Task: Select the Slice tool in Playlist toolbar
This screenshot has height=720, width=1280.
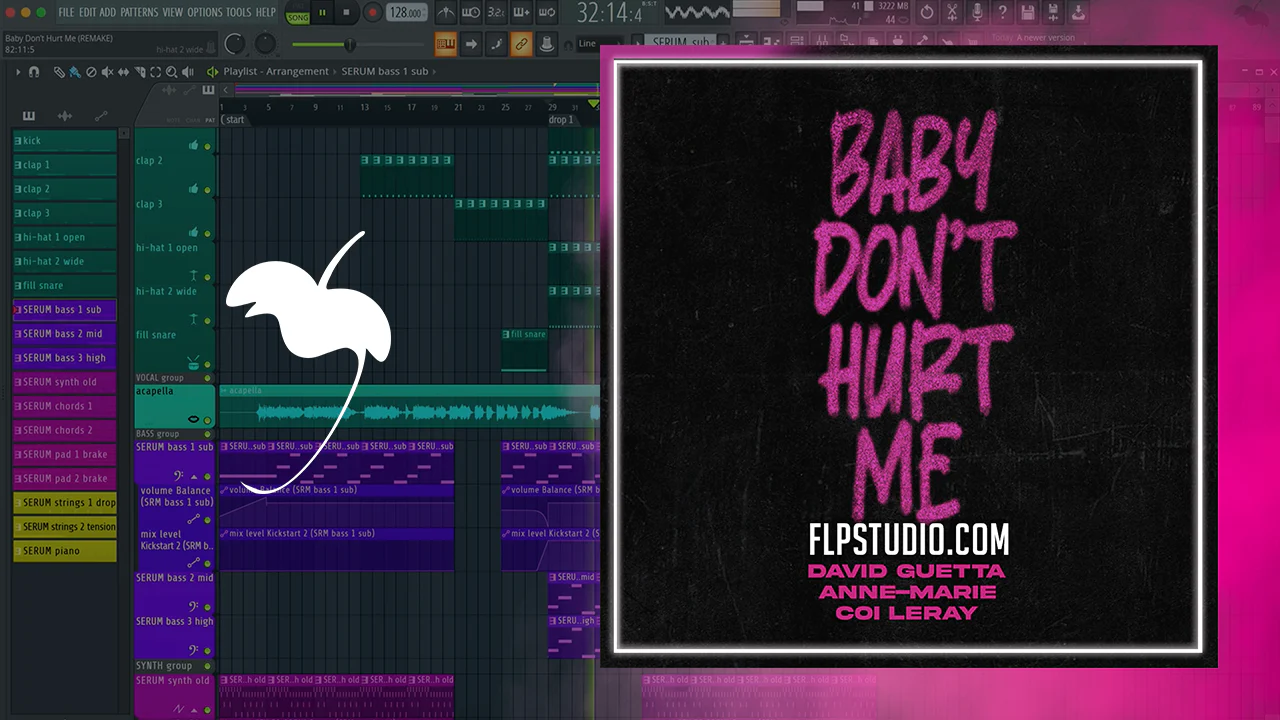Action: 139,72
